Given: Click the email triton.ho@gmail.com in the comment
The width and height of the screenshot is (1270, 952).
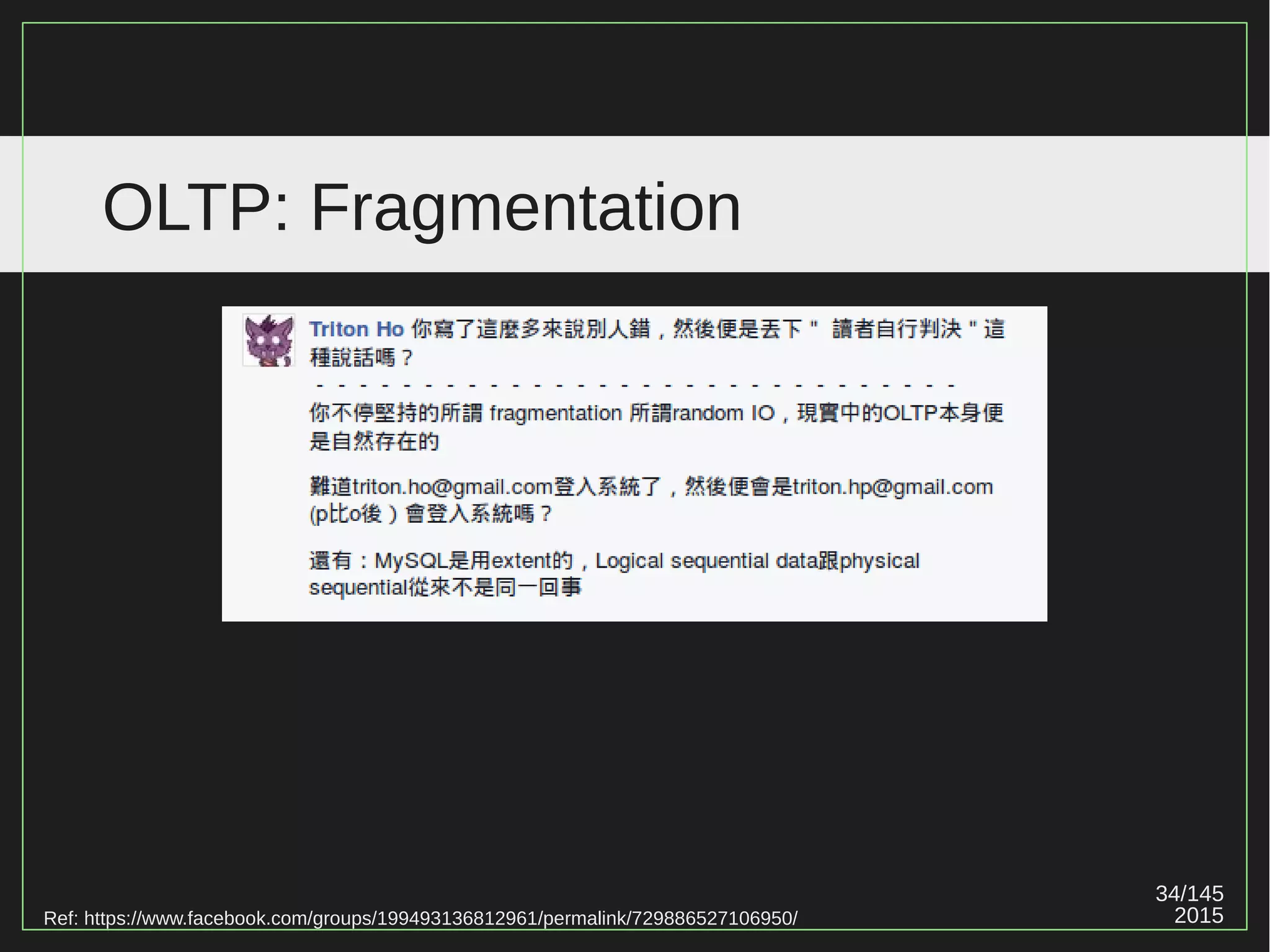Looking at the screenshot, I should pos(453,487).
